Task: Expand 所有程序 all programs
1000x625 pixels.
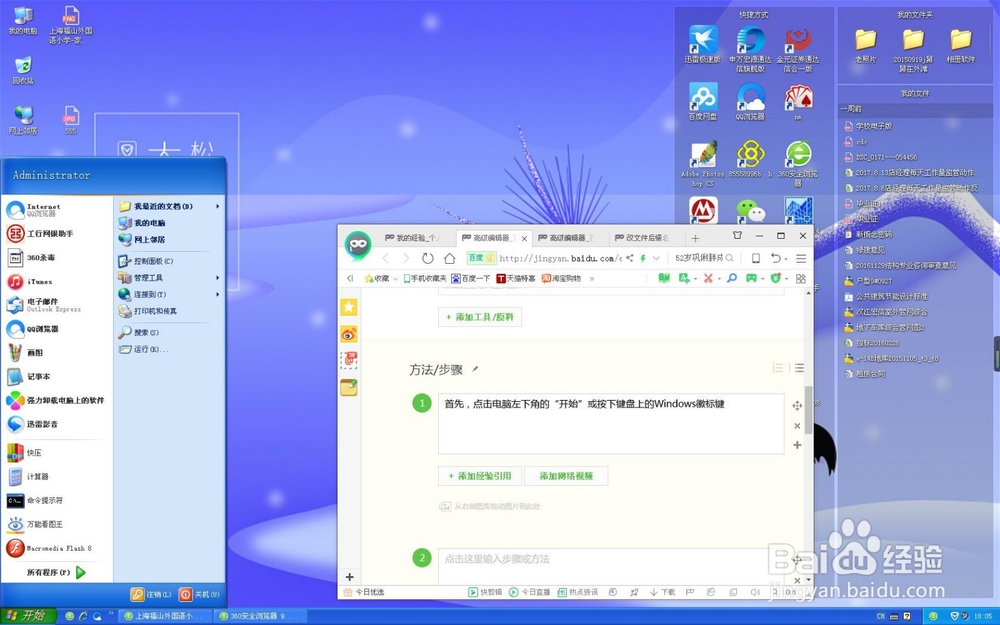Action: 56,572
